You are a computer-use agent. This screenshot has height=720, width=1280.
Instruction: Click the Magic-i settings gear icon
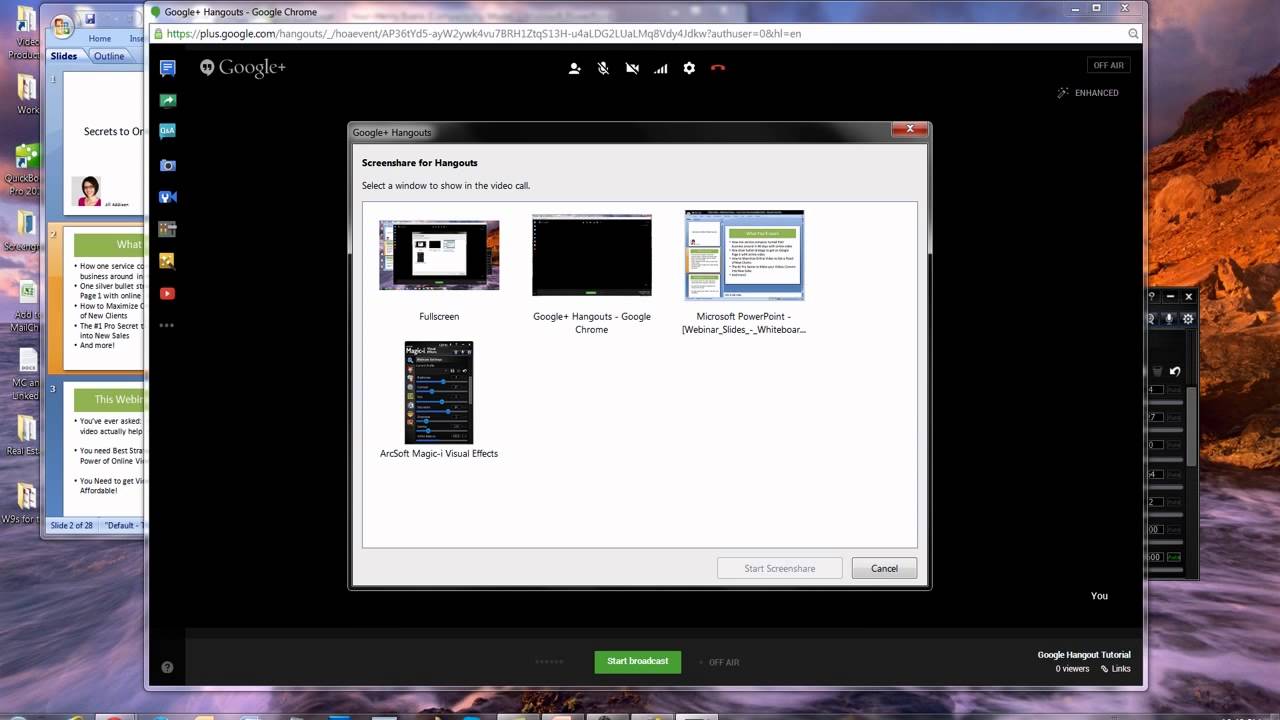coord(1188,319)
